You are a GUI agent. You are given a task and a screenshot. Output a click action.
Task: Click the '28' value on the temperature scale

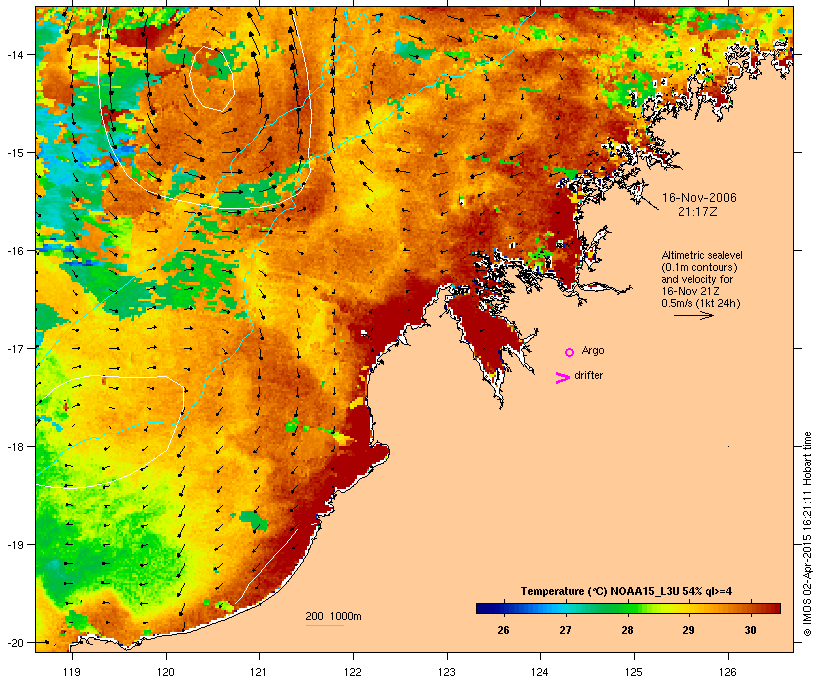pos(627,630)
